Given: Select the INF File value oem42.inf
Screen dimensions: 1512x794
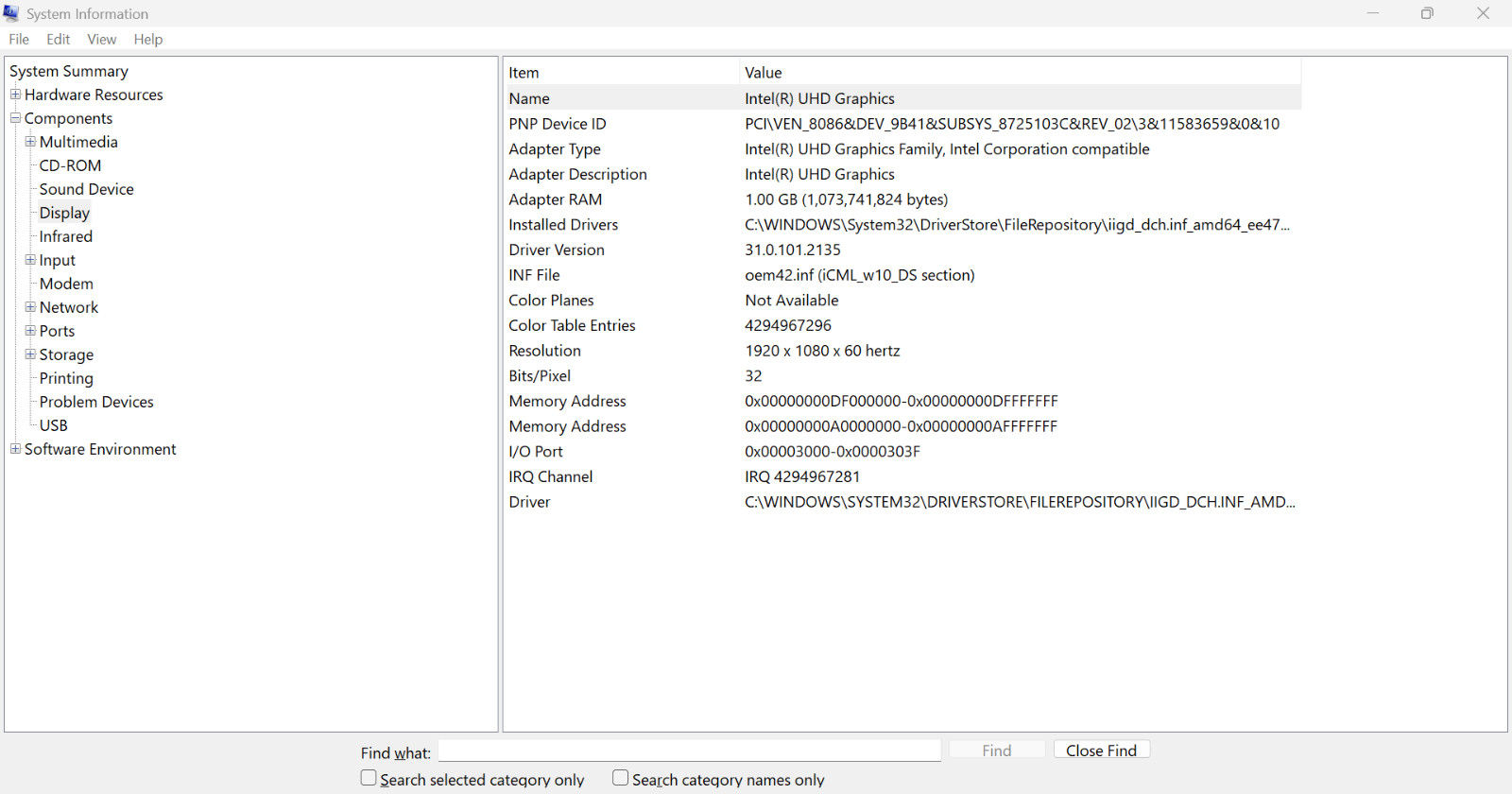Looking at the screenshot, I should click(x=860, y=275).
